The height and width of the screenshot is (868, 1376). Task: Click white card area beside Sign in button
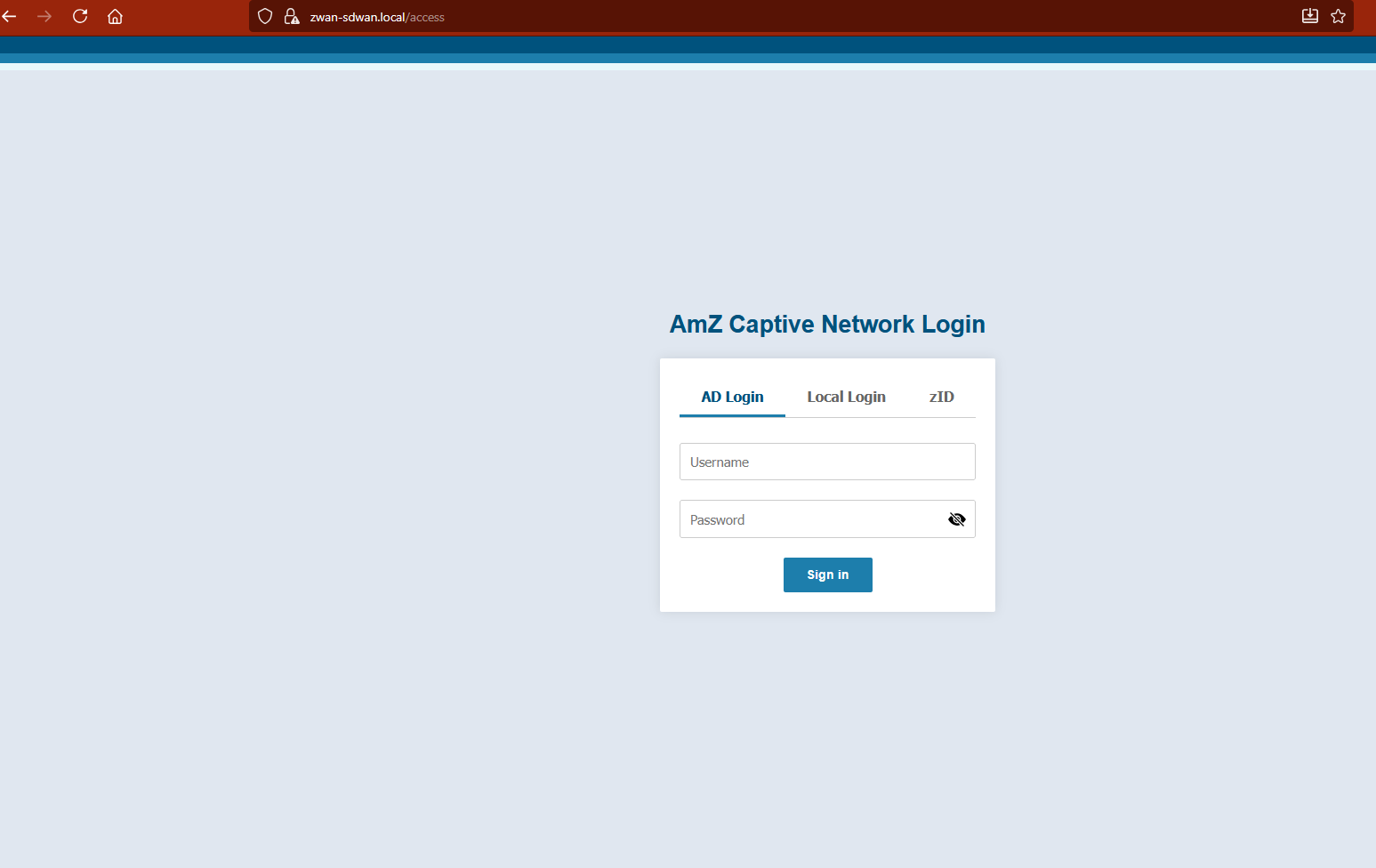click(x=925, y=575)
